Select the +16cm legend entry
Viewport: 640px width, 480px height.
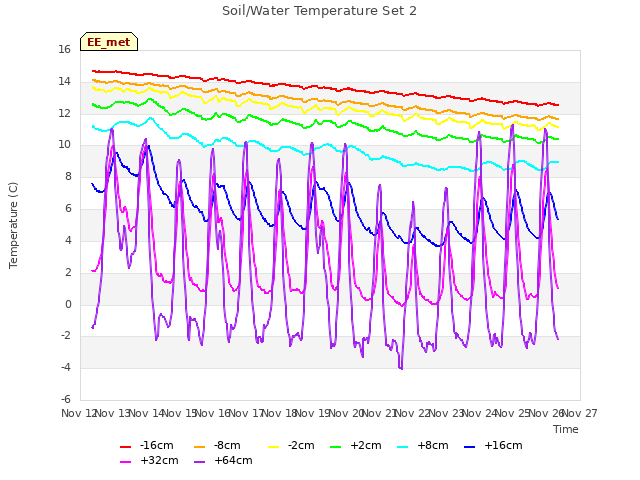(x=493, y=445)
